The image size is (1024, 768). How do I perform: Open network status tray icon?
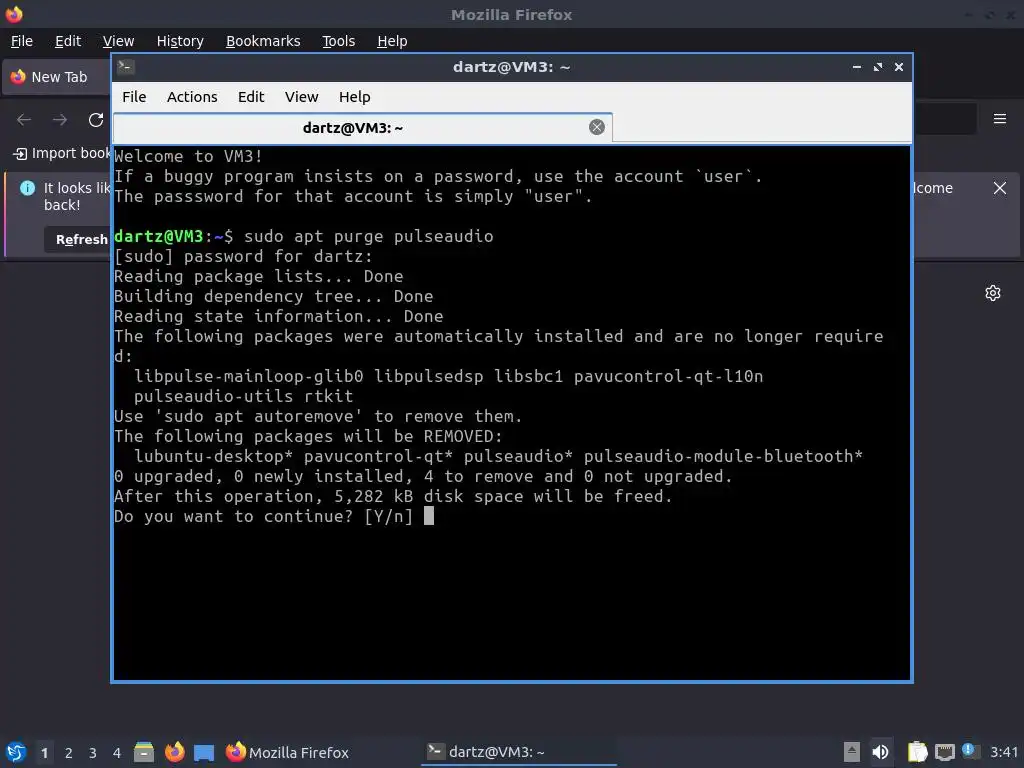[944, 753]
